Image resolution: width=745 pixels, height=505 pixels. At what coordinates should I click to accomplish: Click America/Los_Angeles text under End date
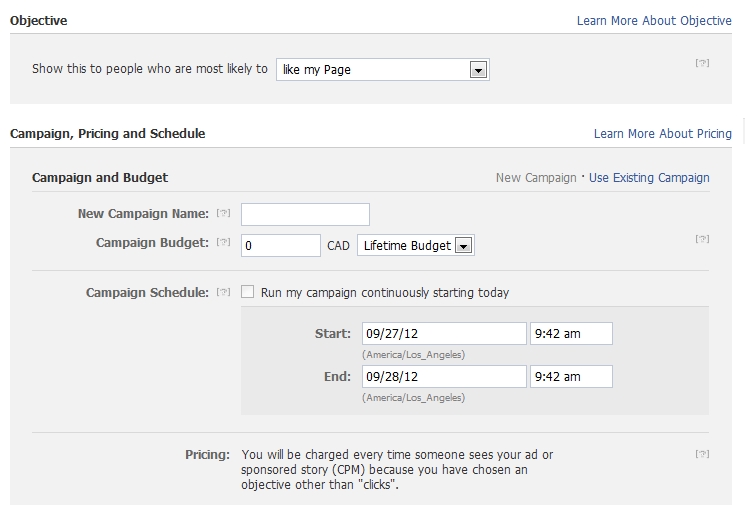point(413,397)
